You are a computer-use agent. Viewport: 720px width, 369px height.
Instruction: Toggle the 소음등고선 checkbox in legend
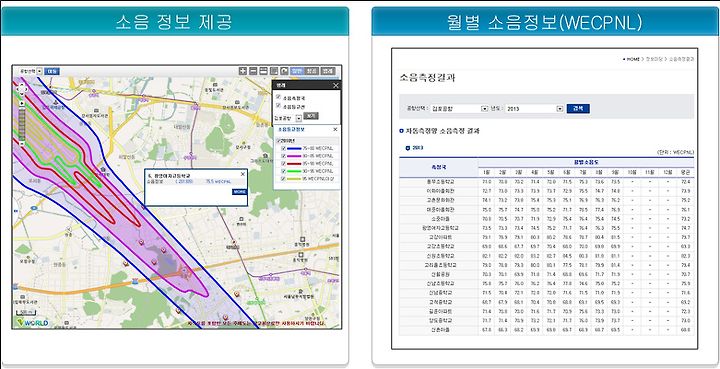(x=278, y=106)
